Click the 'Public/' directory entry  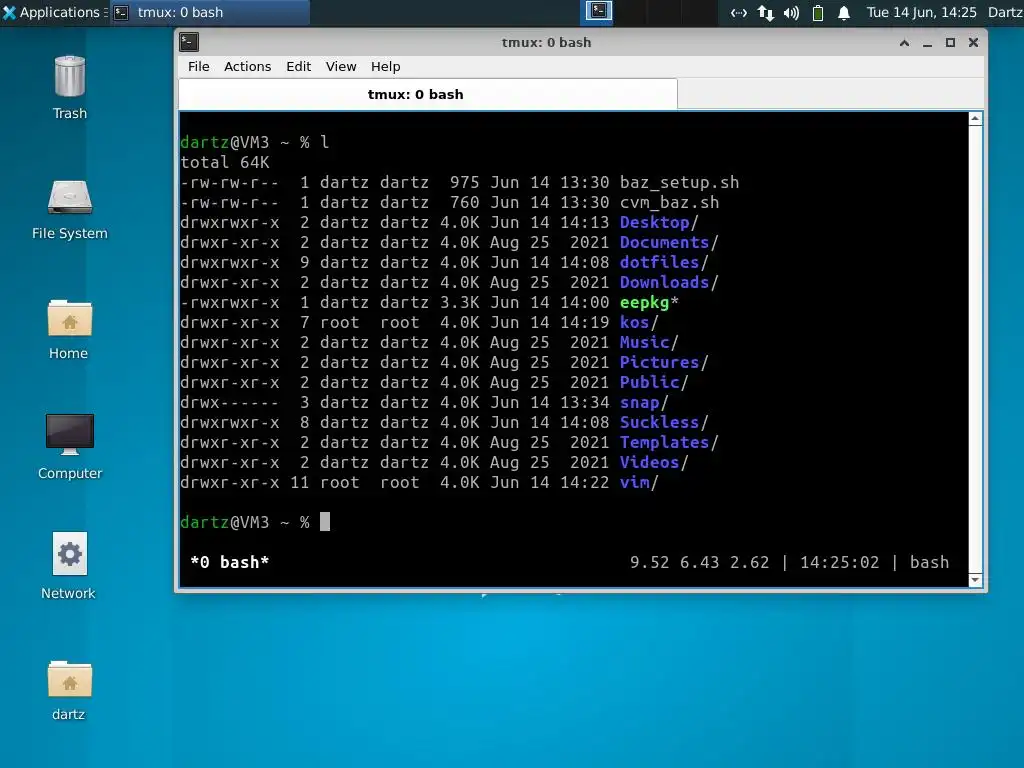[654, 382]
